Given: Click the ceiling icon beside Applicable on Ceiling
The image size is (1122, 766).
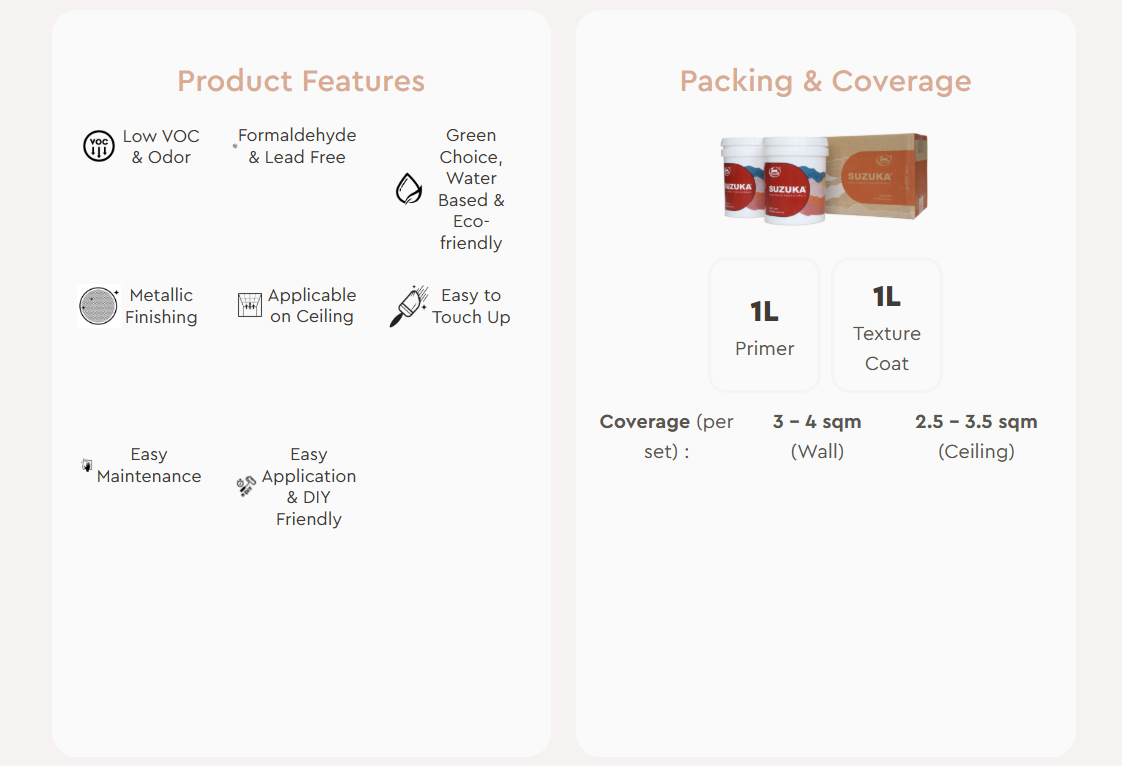Looking at the screenshot, I should coord(250,306).
